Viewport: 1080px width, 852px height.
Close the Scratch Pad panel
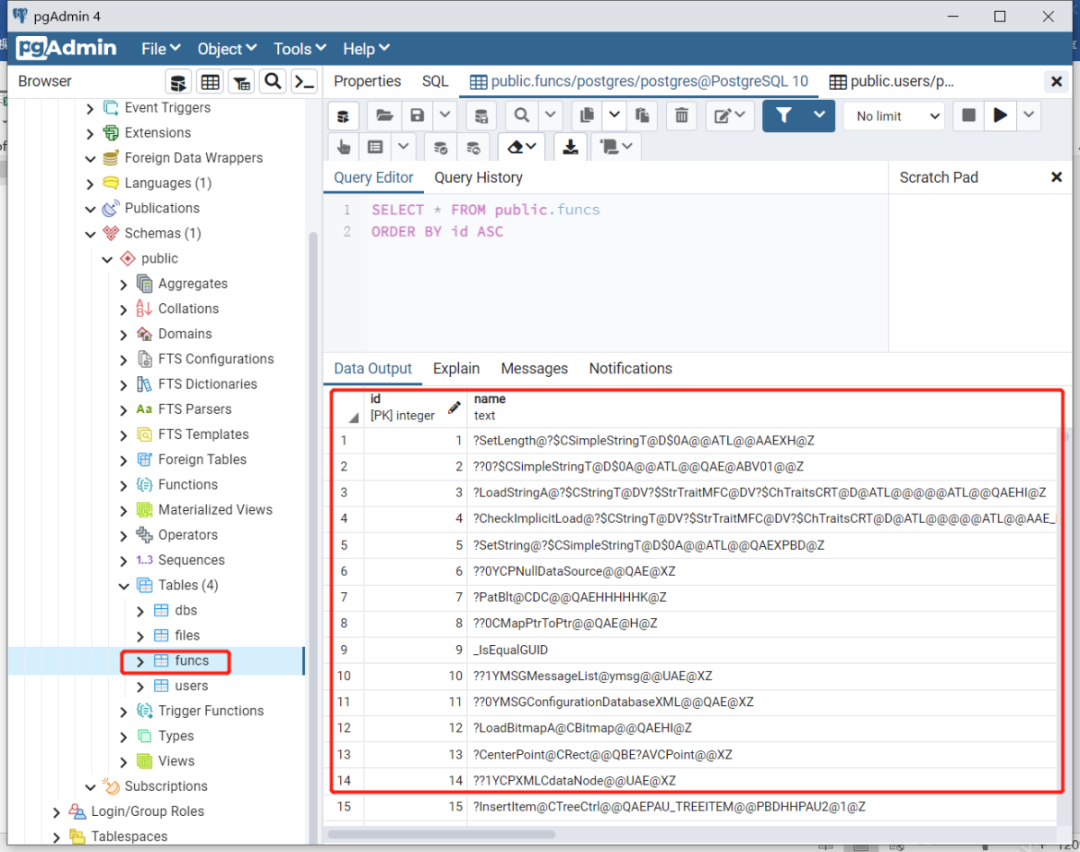[1056, 177]
